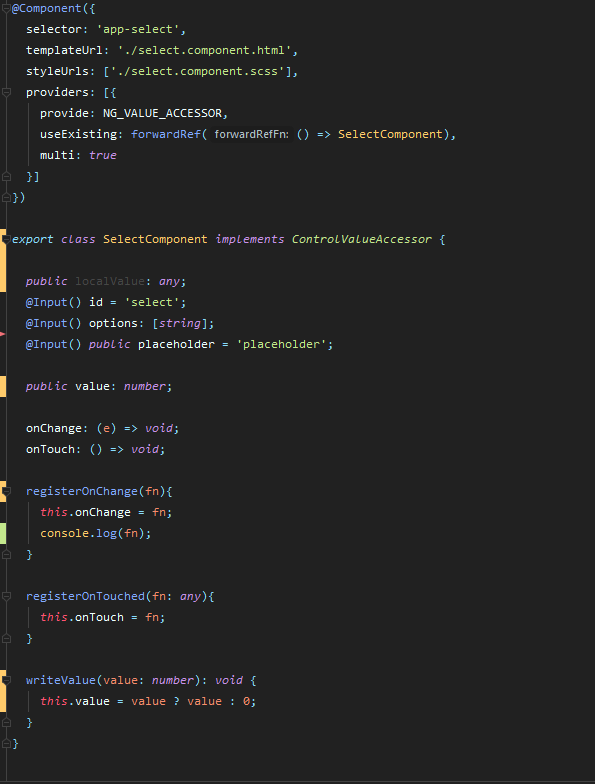
Task: Collapse the providers array fold marker
Action: (x=6, y=92)
